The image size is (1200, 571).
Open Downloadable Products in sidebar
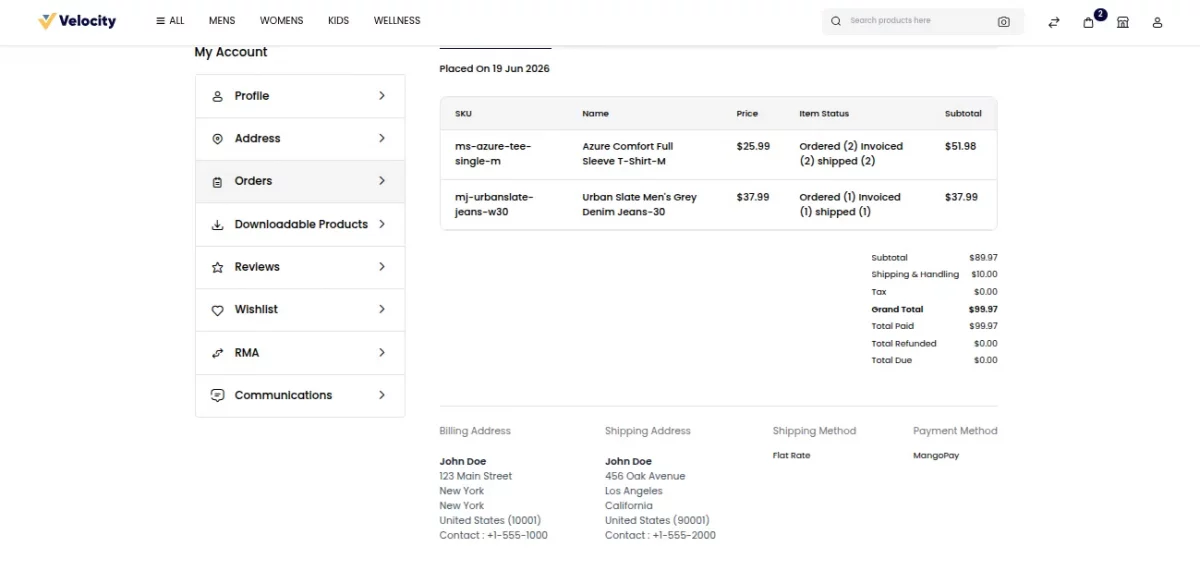point(300,224)
